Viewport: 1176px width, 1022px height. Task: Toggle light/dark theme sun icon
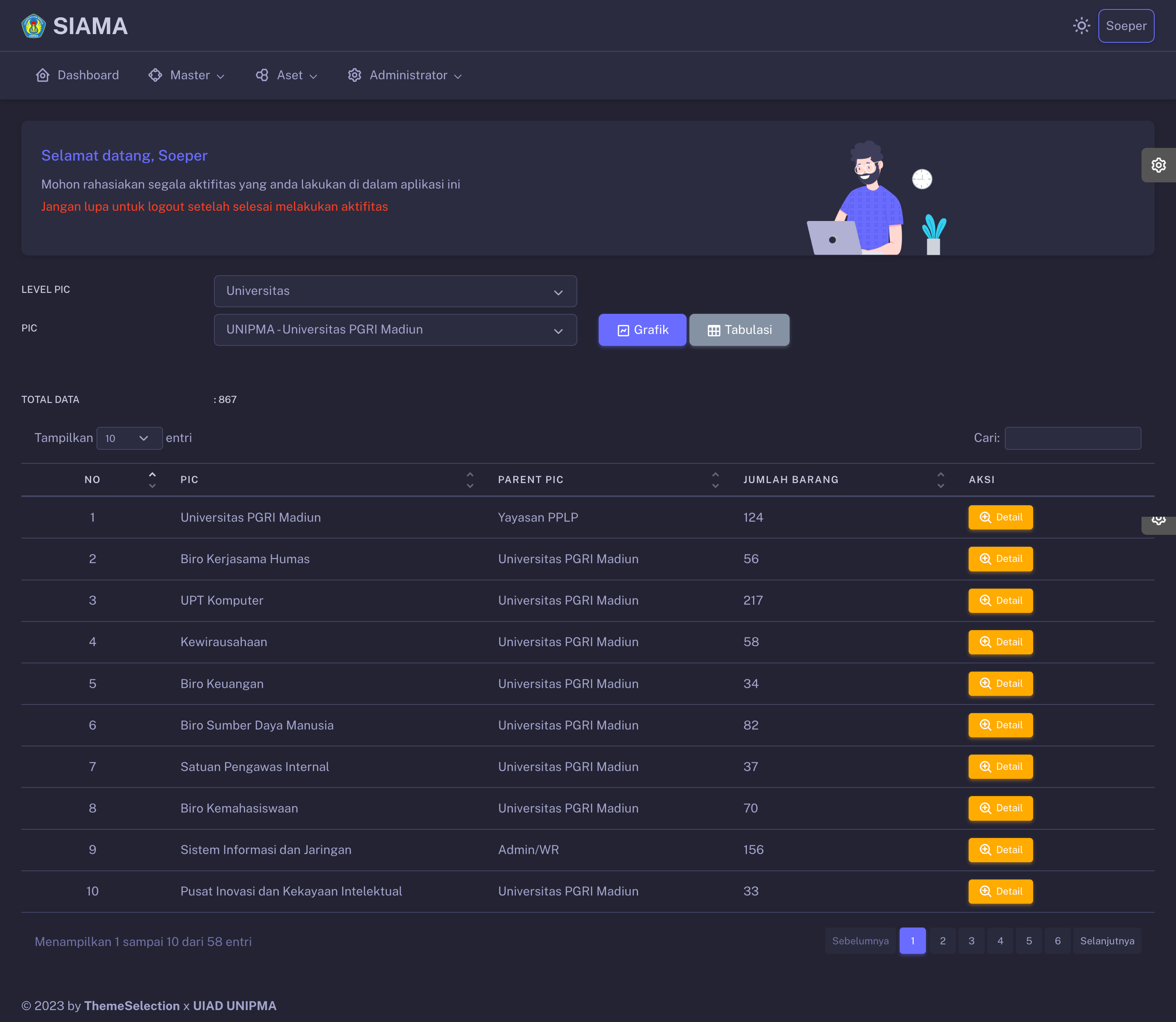pos(1081,26)
